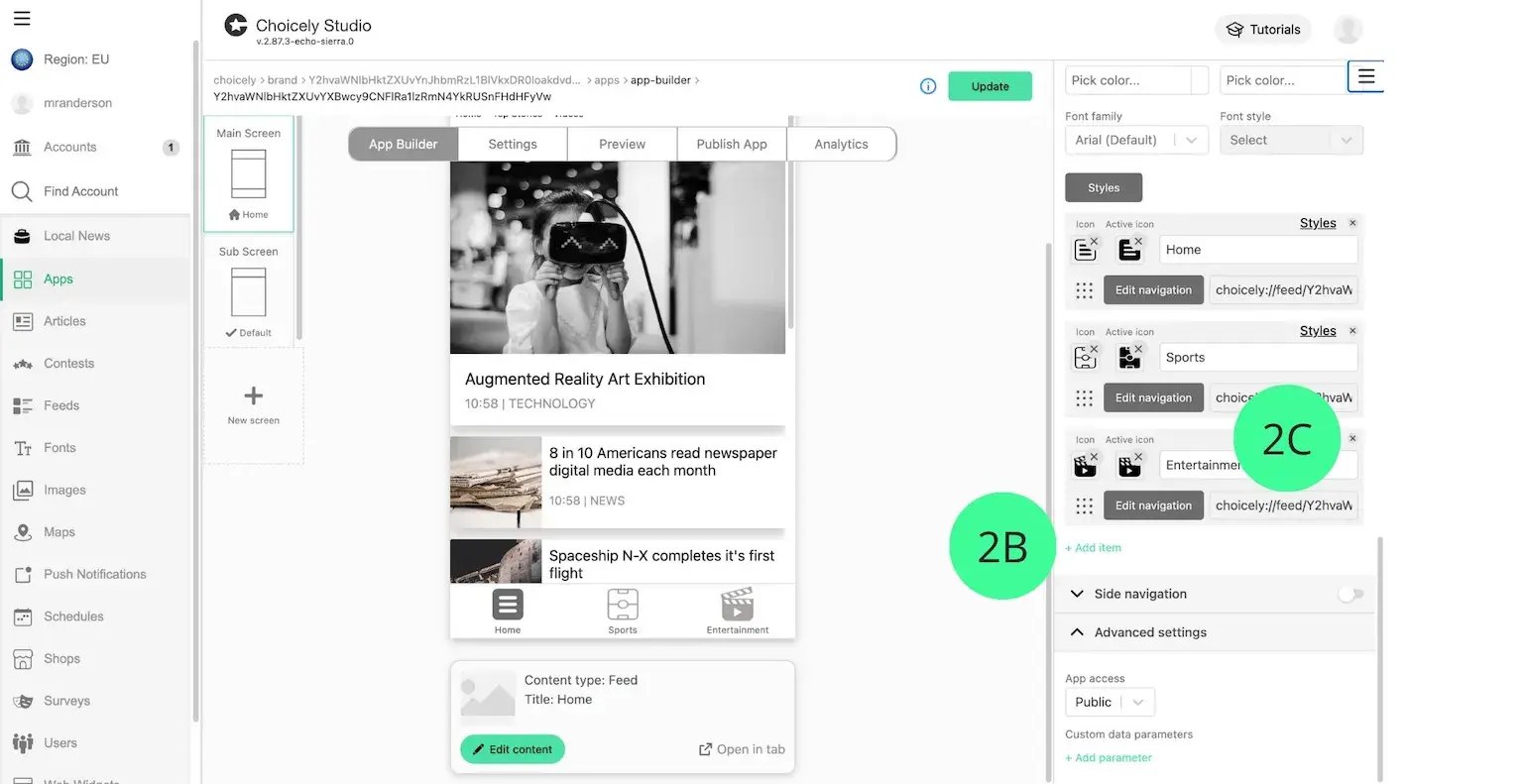
Task: Switch to the App Builder tab
Action: [x=403, y=144]
